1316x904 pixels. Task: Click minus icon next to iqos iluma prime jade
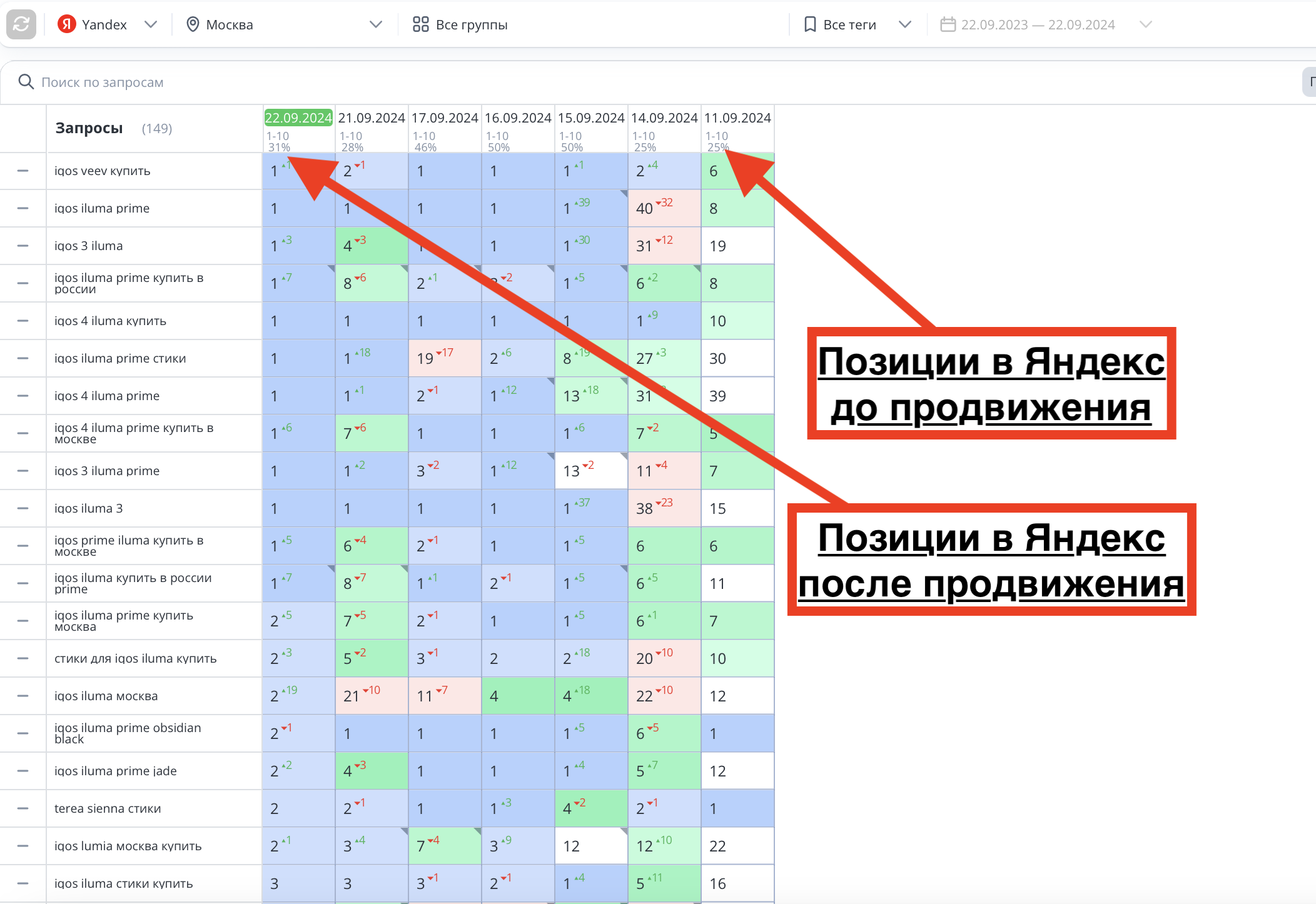click(x=23, y=771)
